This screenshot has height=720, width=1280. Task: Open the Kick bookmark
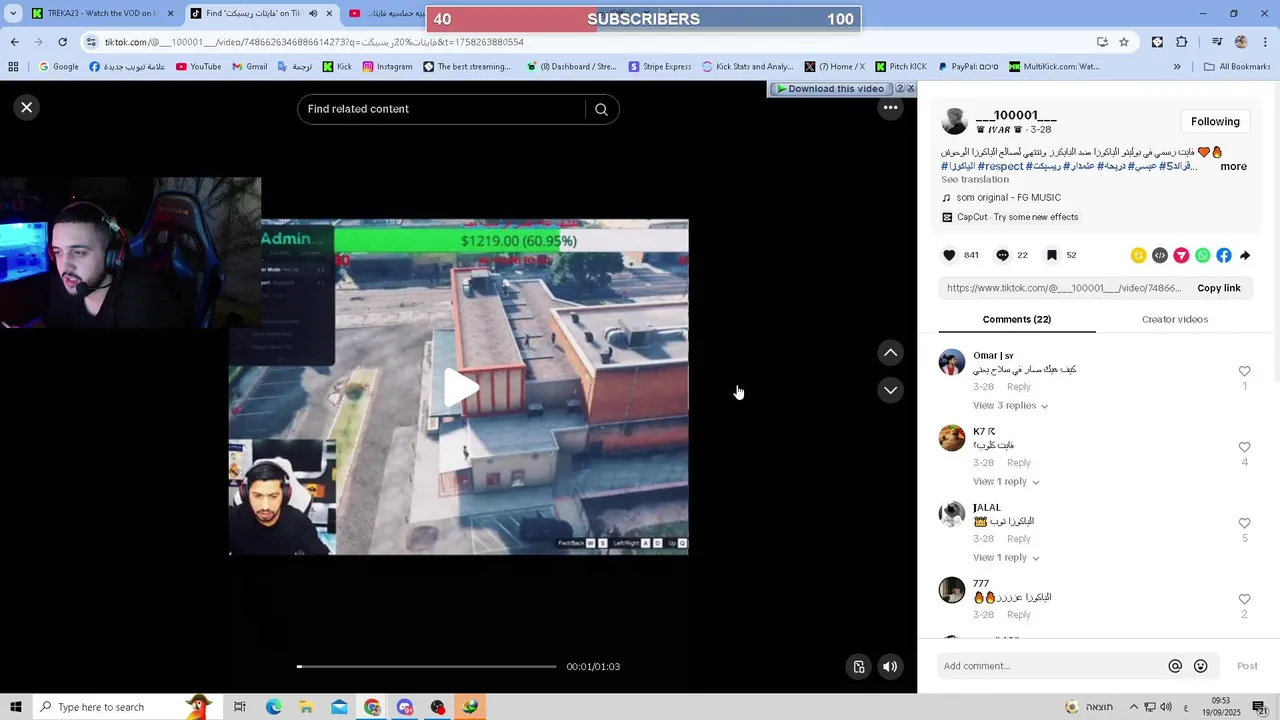[336, 67]
